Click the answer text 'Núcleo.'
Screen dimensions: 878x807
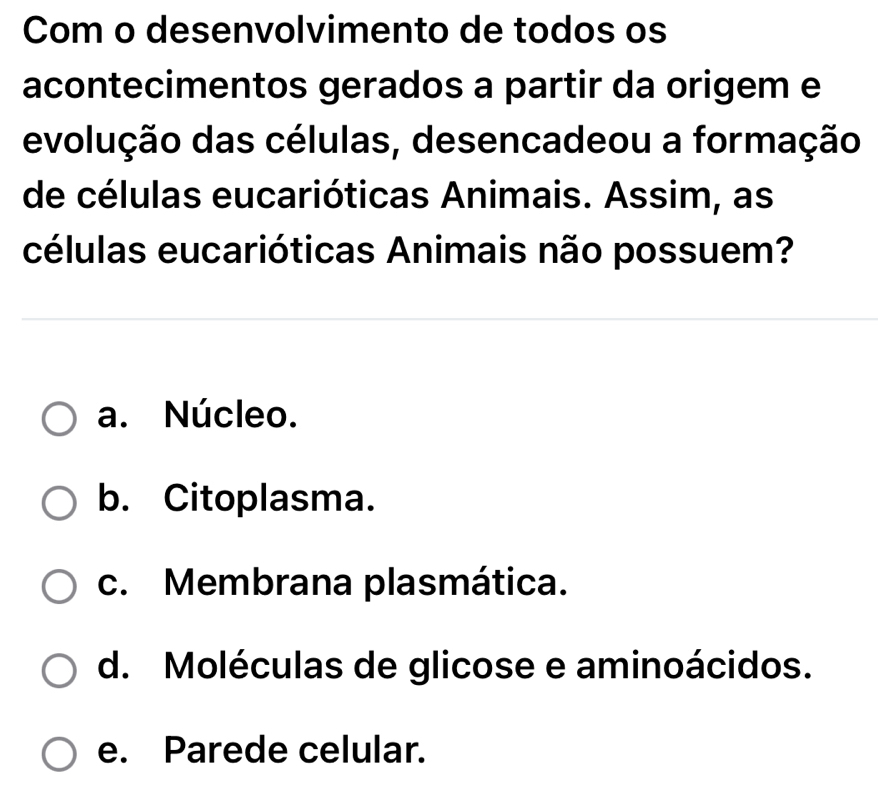[x=231, y=413]
